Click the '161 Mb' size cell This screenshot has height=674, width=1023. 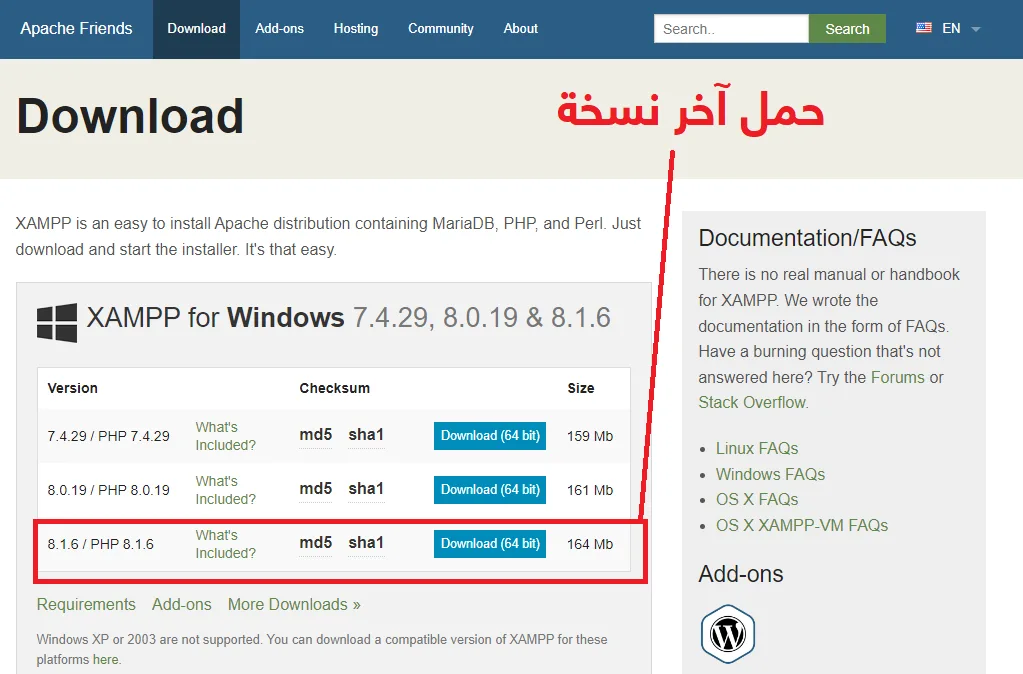pos(590,491)
